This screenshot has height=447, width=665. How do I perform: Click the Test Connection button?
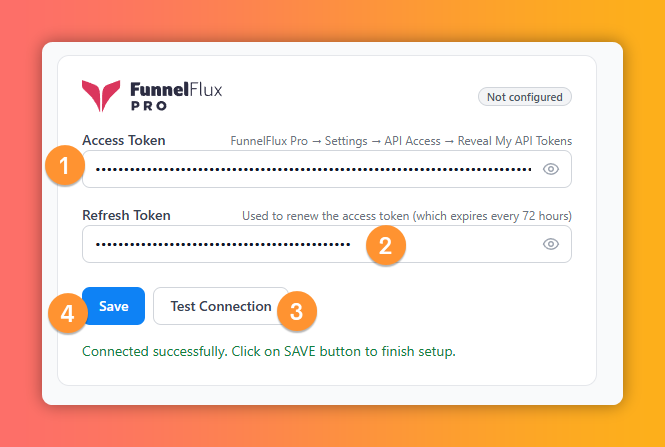pos(221,306)
